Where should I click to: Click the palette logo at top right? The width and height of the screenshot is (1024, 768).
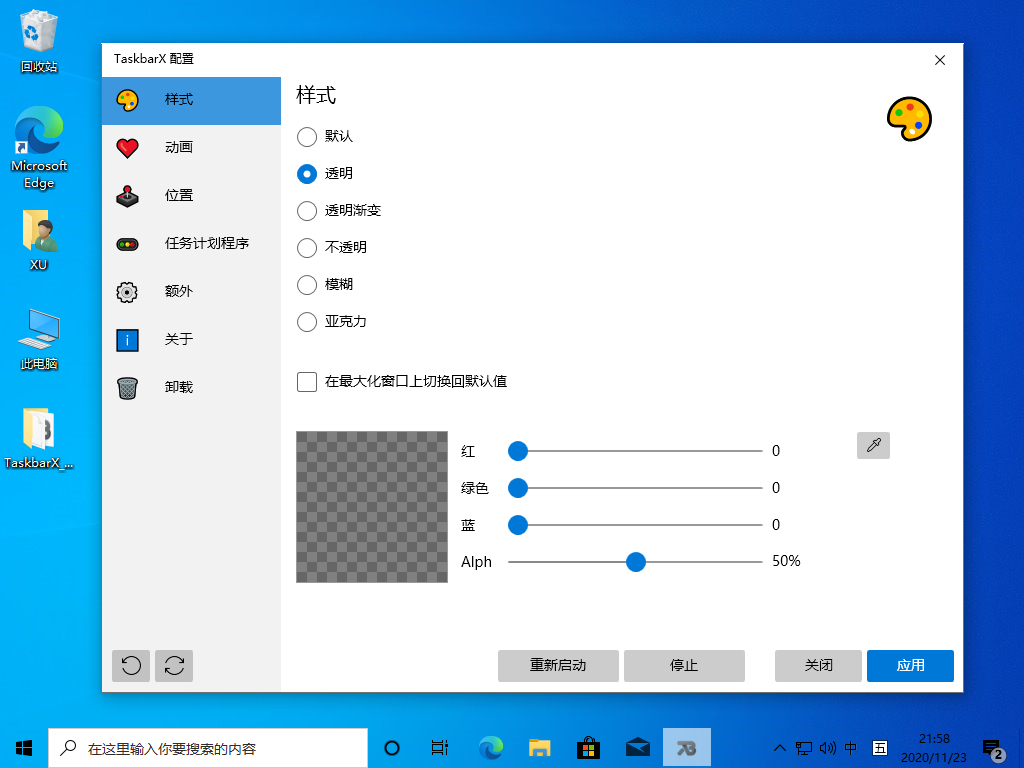point(908,117)
